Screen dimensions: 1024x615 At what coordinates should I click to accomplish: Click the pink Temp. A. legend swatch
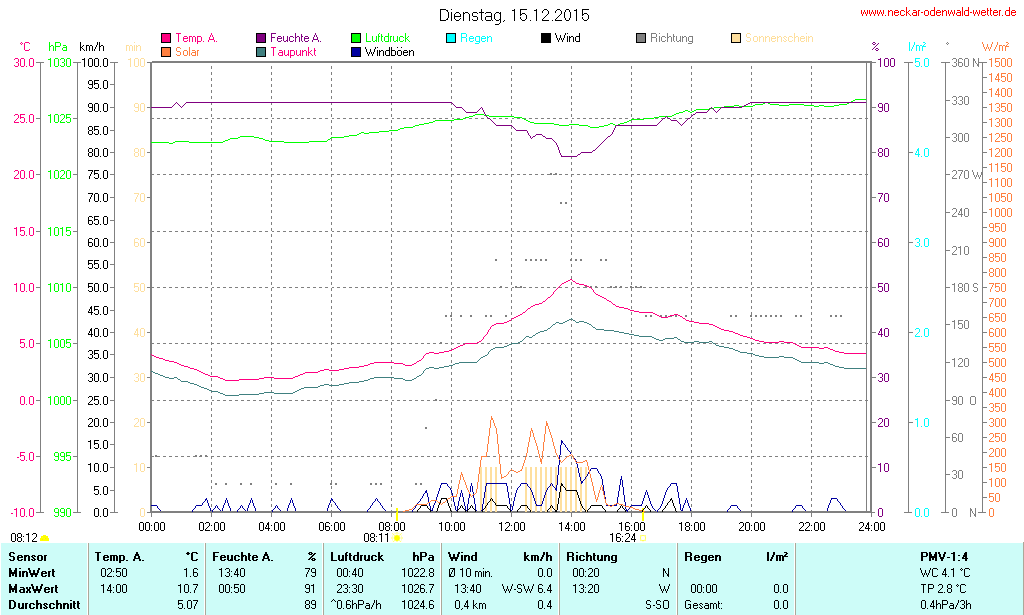point(166,39)
